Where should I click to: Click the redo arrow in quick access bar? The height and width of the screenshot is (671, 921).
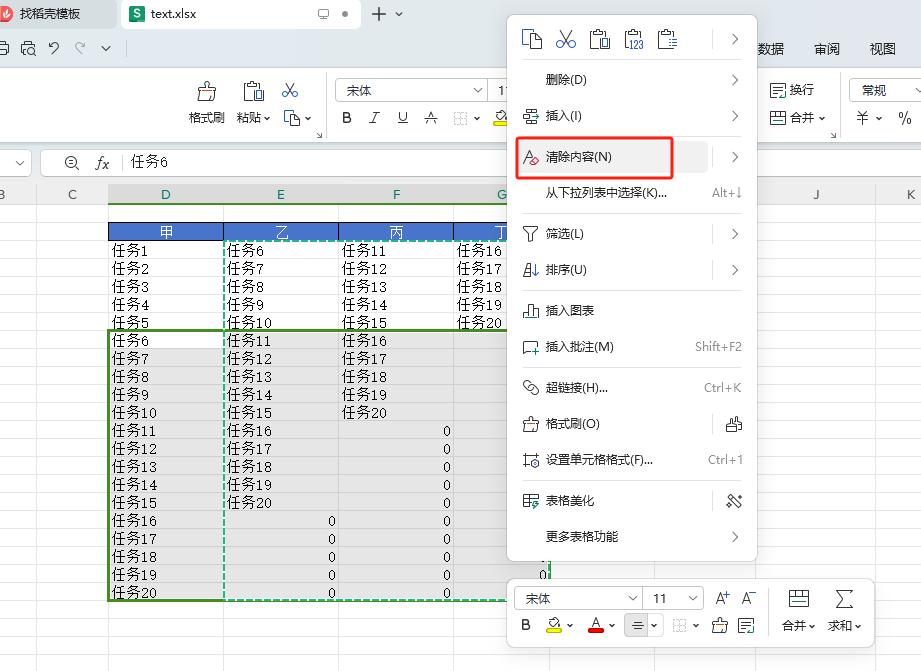[80, 48]
